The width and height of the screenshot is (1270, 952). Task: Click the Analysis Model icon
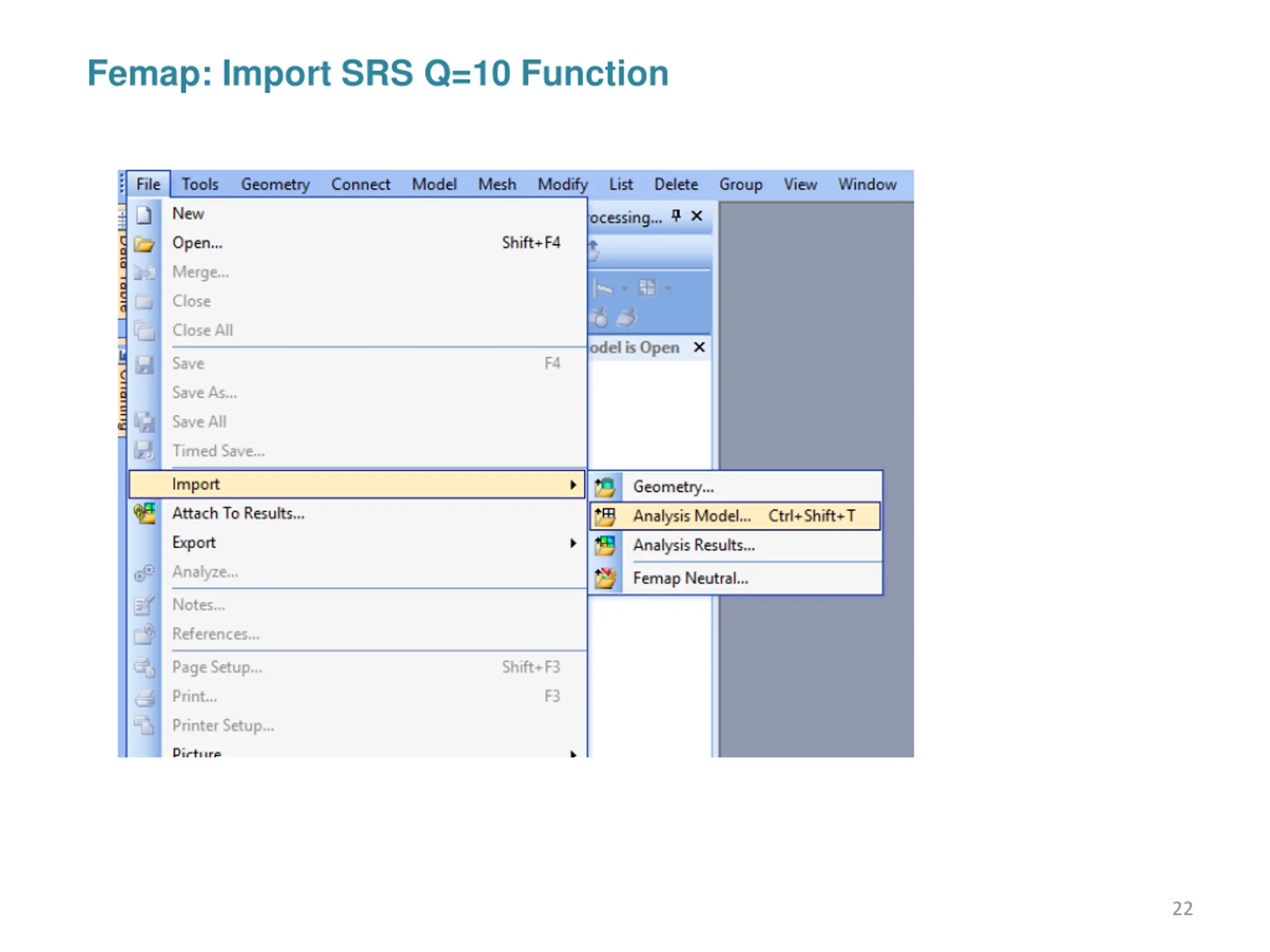pos(605,517)
